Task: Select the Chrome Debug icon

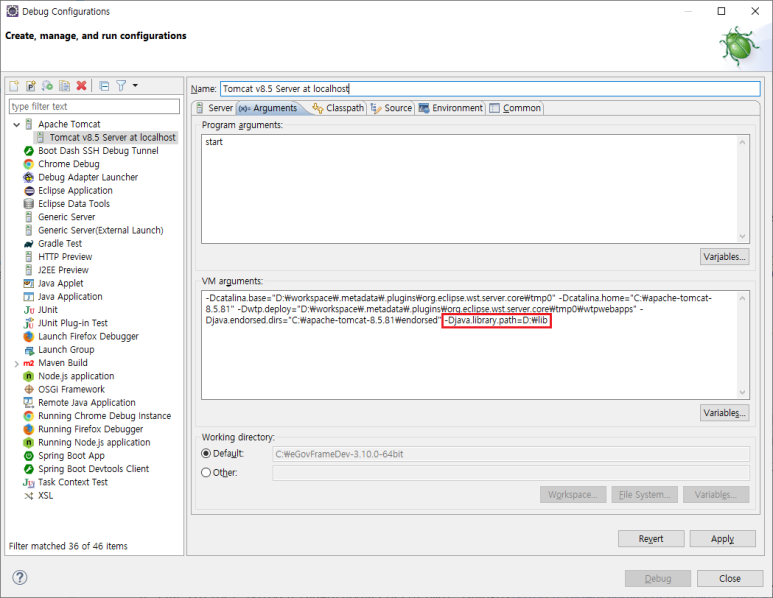Action: 29,164
